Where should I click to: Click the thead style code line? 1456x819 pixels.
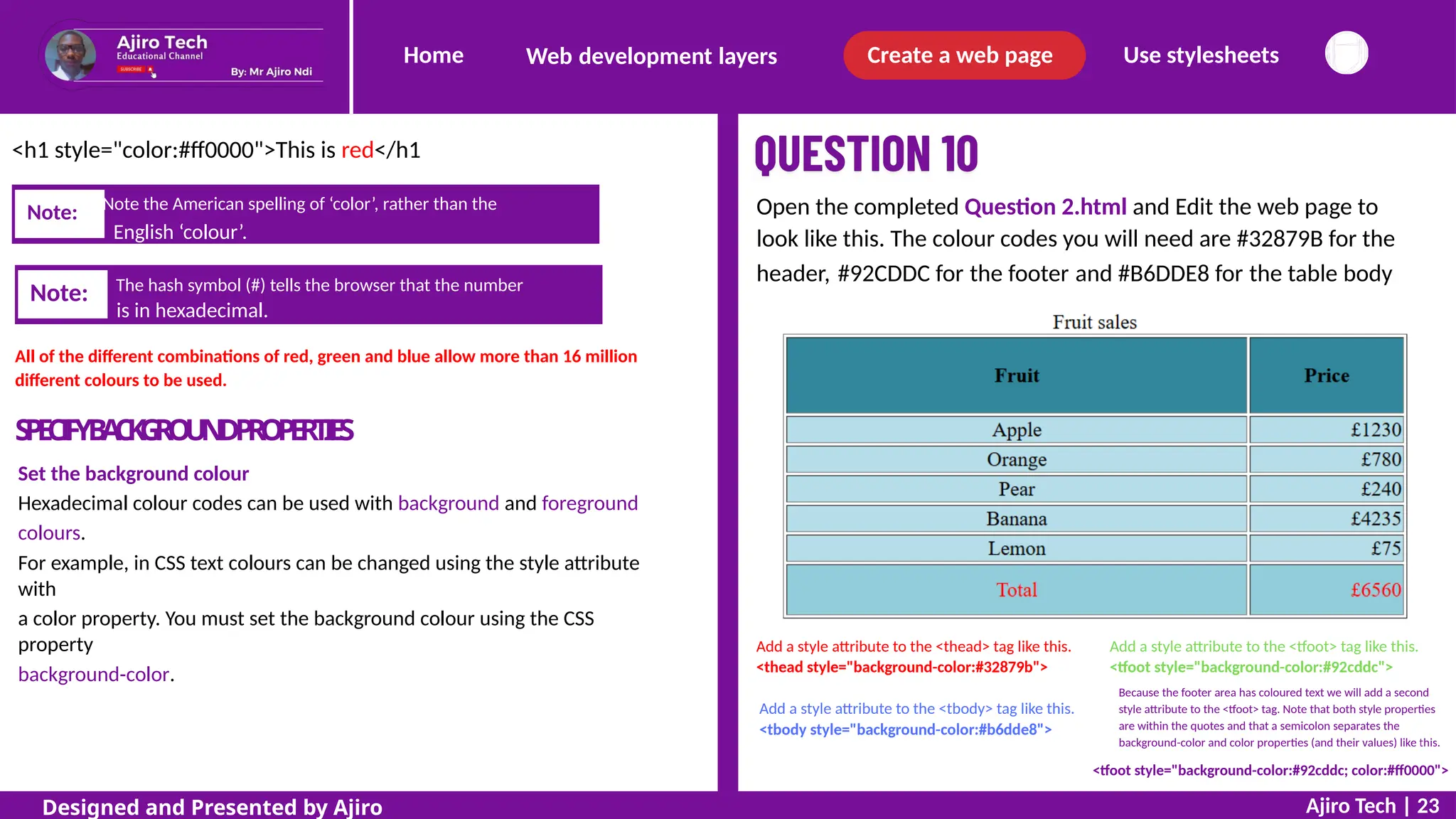point(901,667)
